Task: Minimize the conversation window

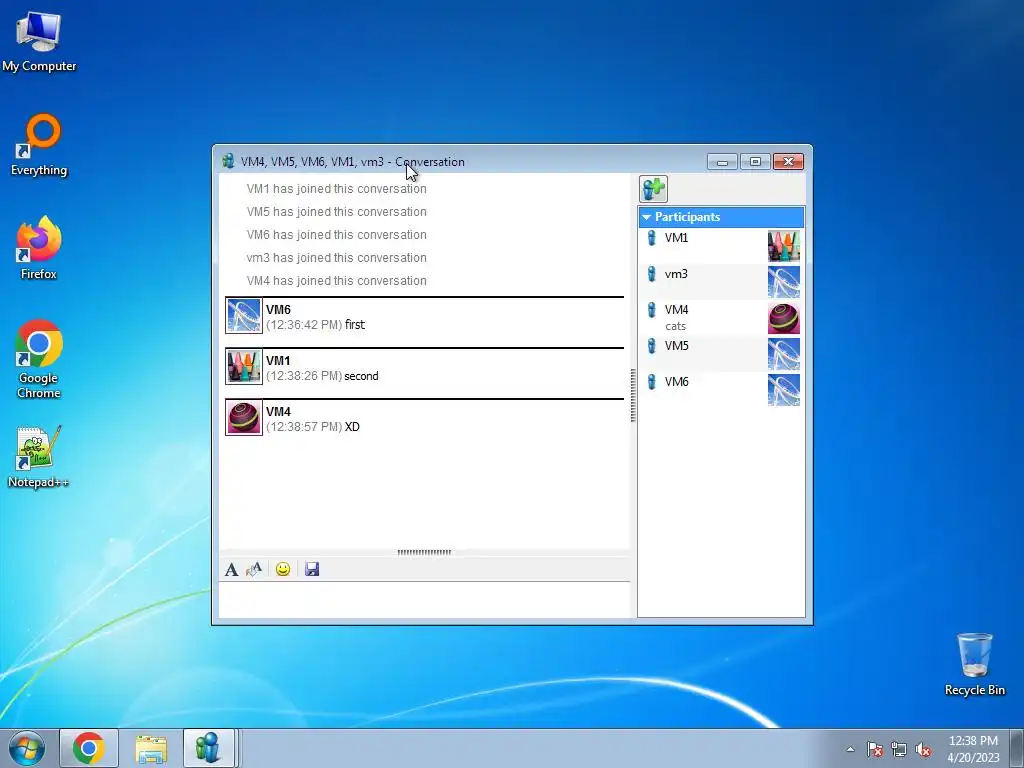Action: [722, 161]
